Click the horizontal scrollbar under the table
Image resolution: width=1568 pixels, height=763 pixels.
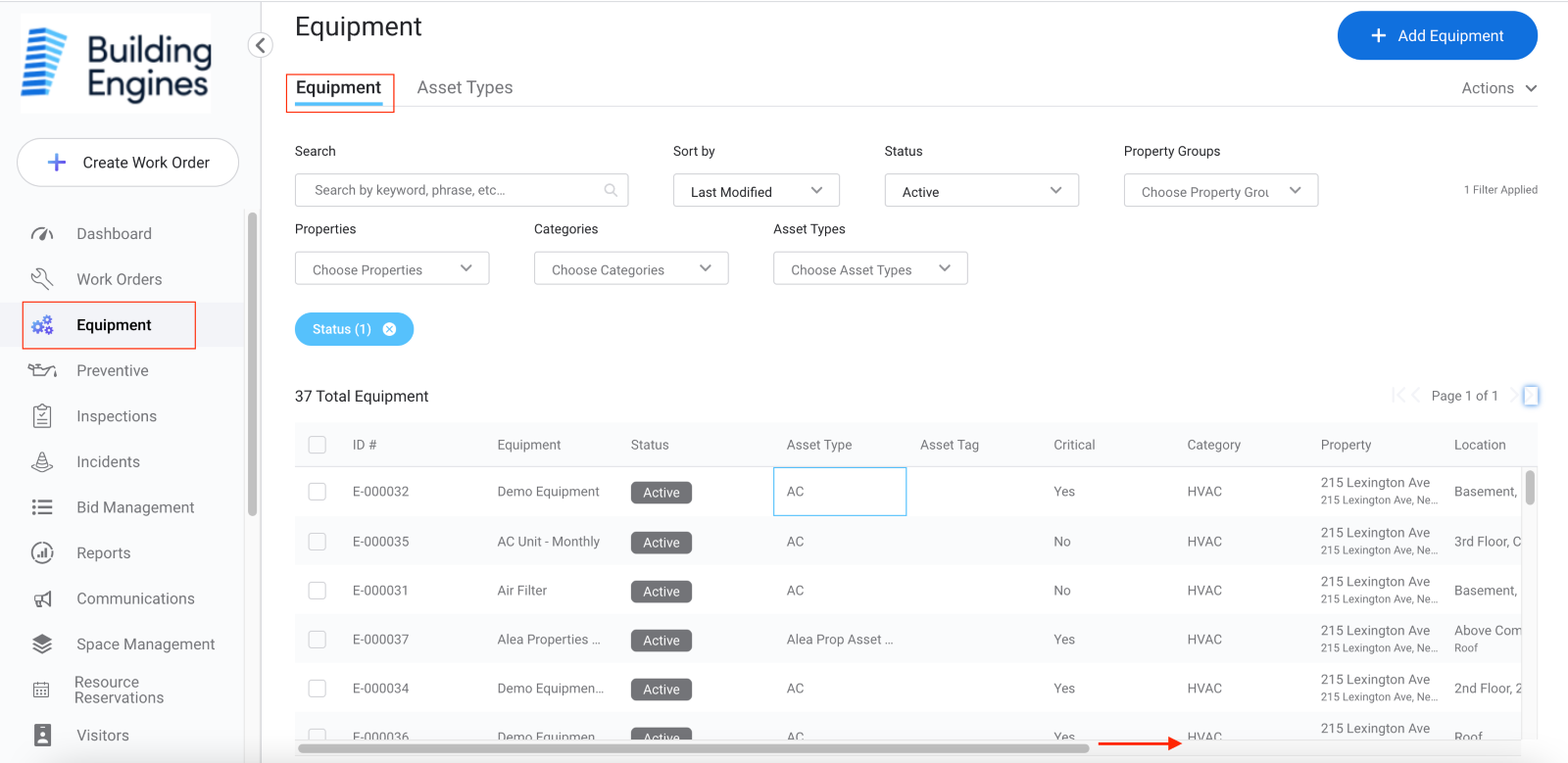pos(693,748)
